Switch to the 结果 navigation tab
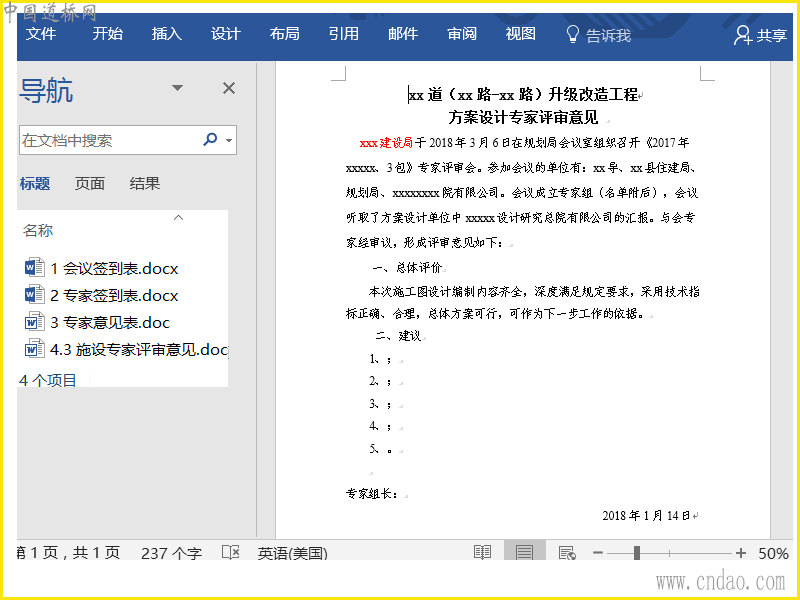Screen dimensions: 800x600 (145, 183)
